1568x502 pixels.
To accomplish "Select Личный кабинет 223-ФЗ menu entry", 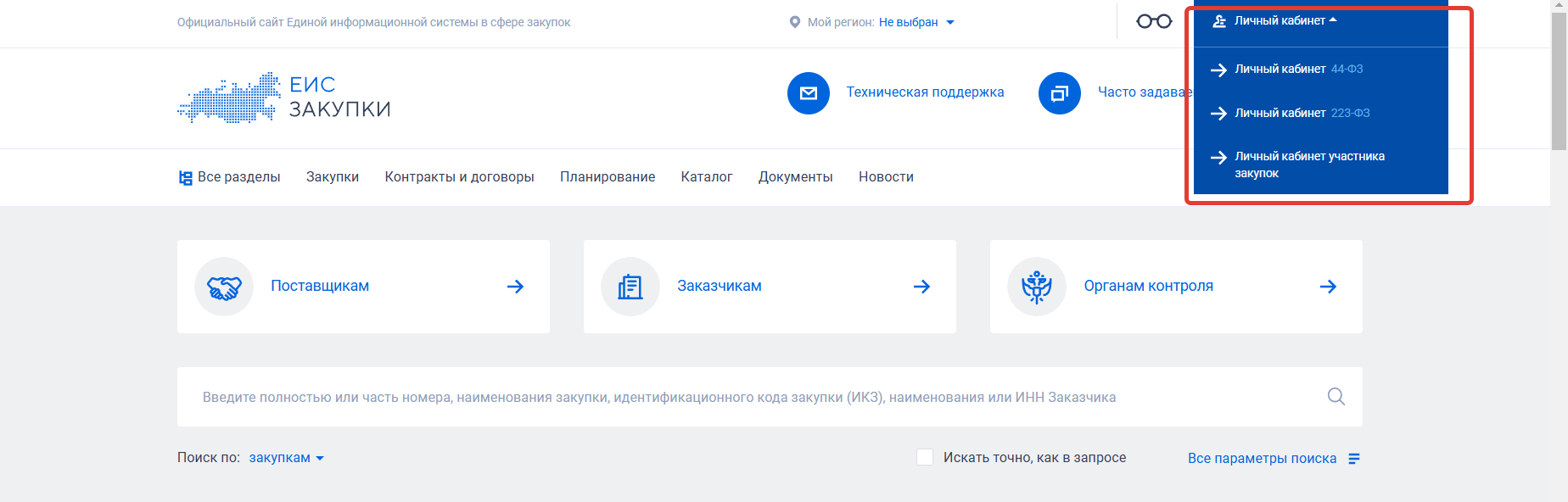I will [1302, 113].
